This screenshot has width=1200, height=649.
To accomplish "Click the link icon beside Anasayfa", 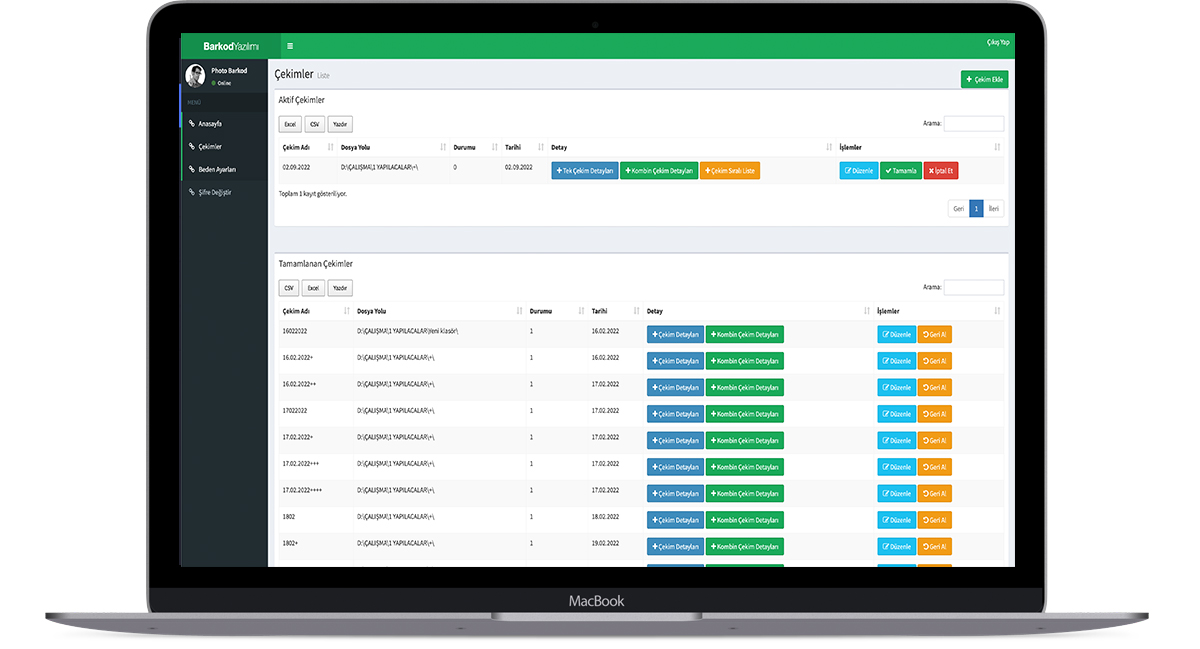I will pyautogui.click(x=192, y=123).
